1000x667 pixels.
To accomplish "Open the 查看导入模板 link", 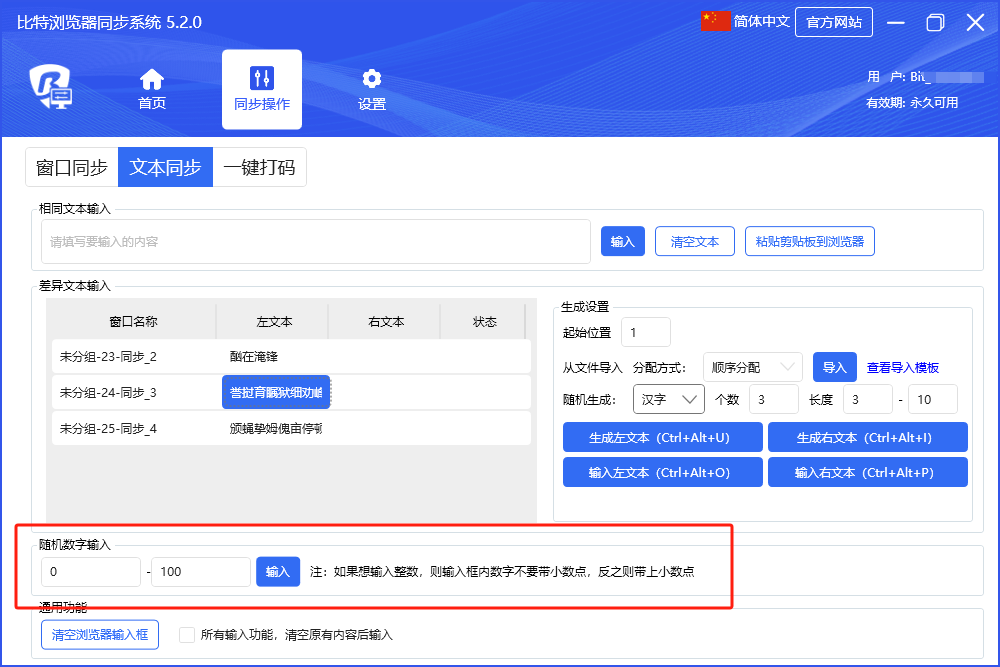I will (x=903, y=368).
